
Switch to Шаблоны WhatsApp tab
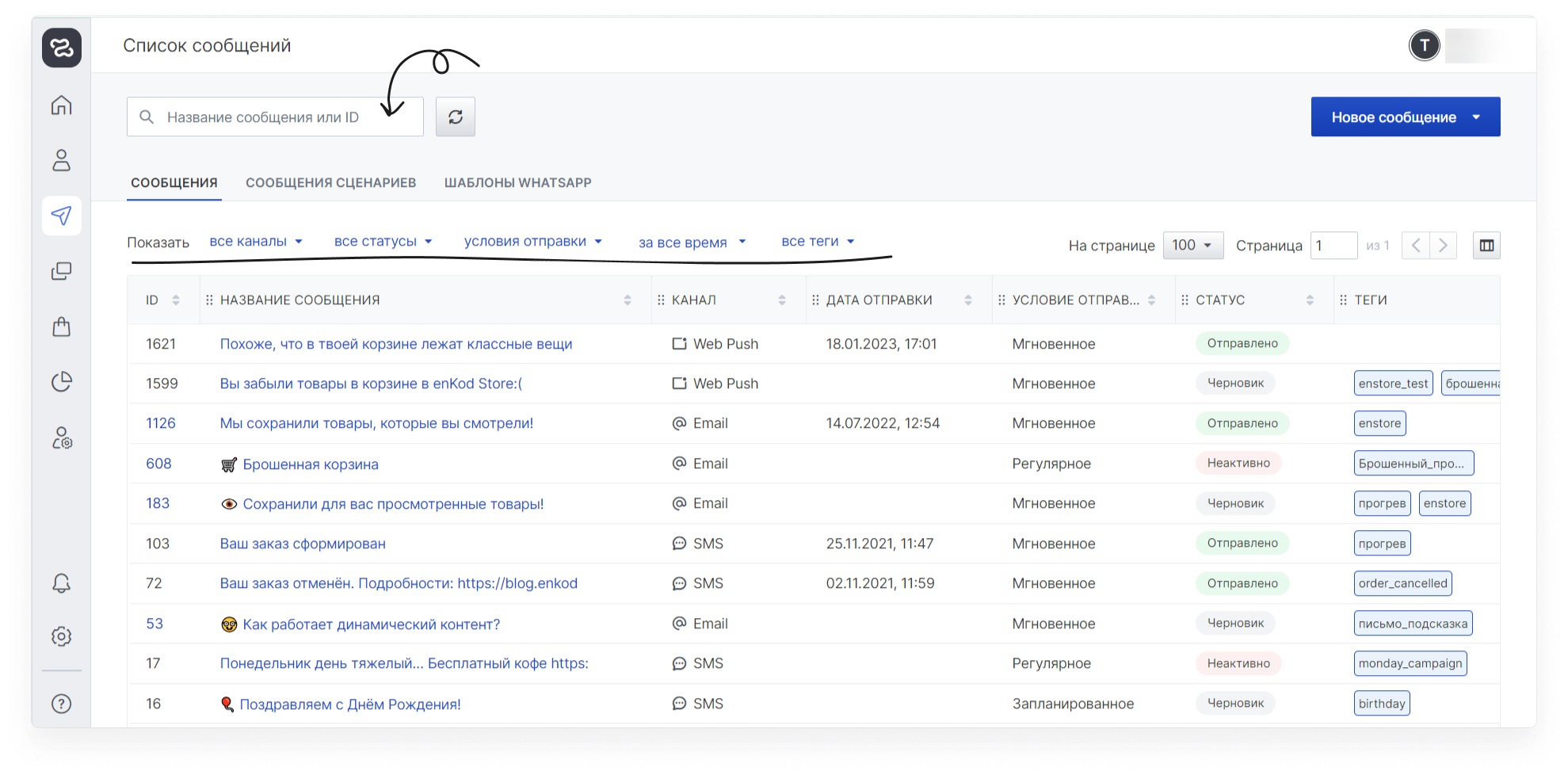click(x=517, y=183)
